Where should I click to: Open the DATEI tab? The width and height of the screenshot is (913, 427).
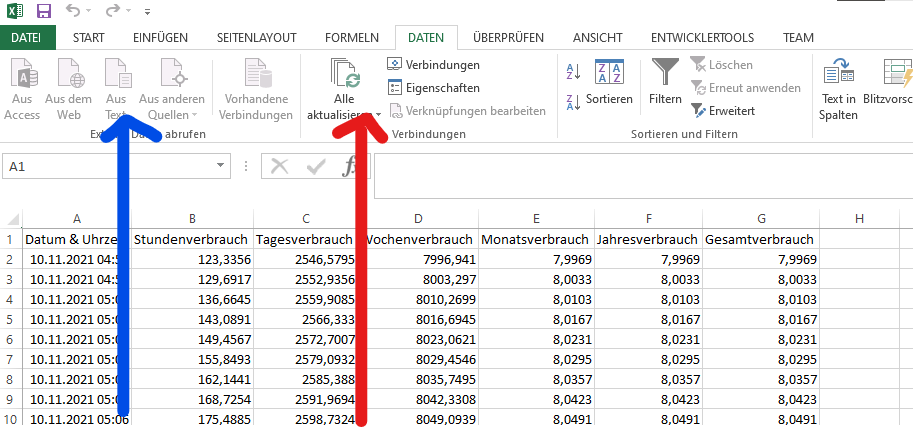(27, 38)
